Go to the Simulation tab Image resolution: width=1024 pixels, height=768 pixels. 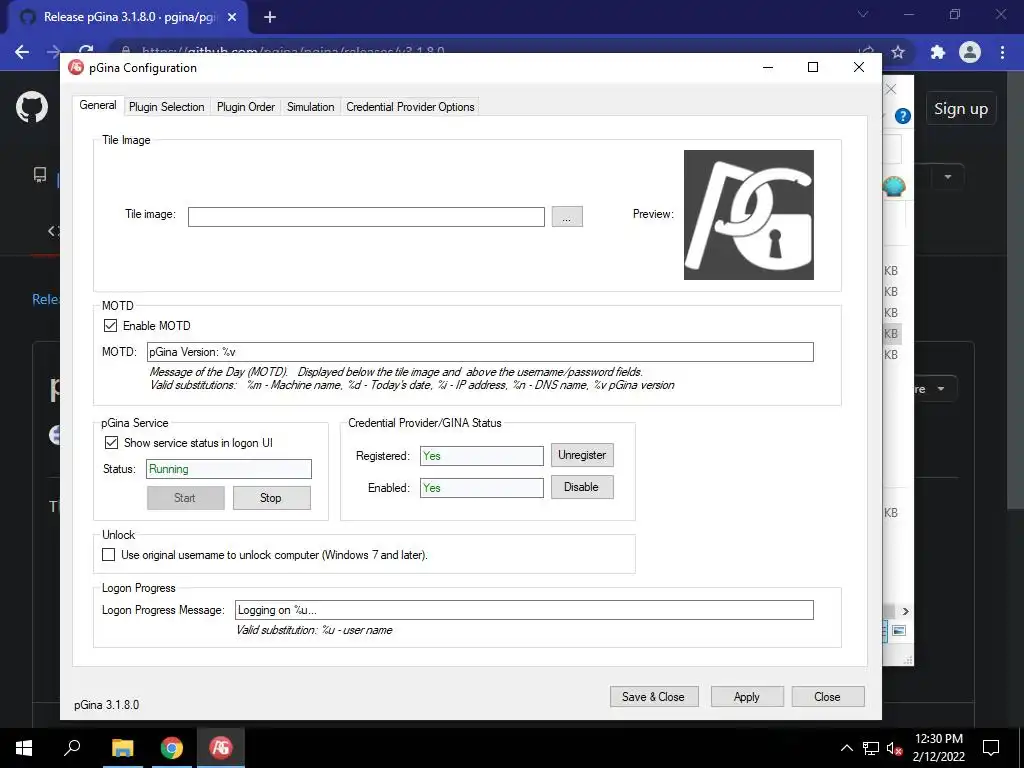pos(310,106)
